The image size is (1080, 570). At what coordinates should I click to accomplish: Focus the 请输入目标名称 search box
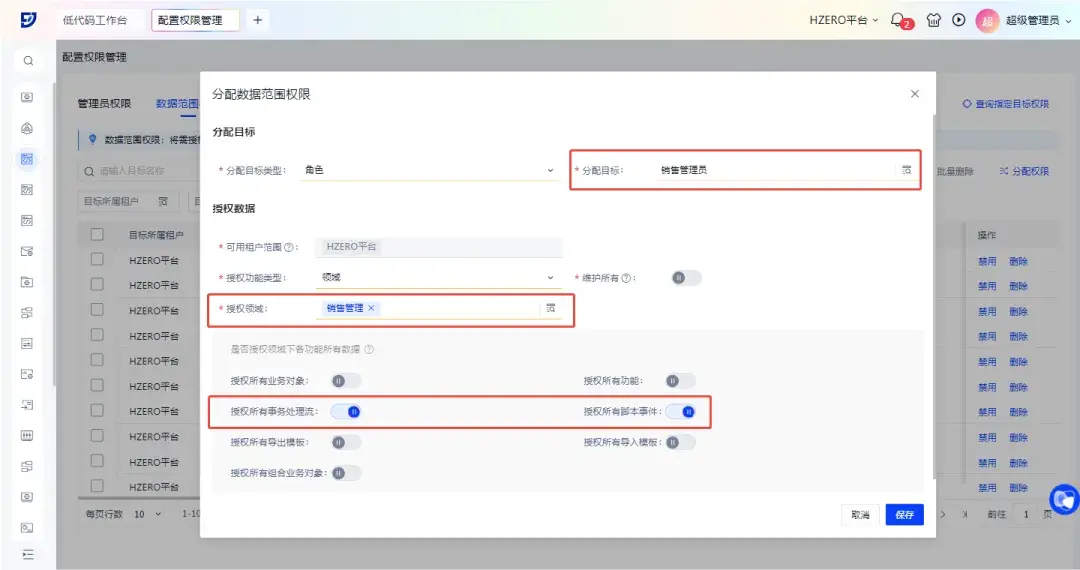138,171
